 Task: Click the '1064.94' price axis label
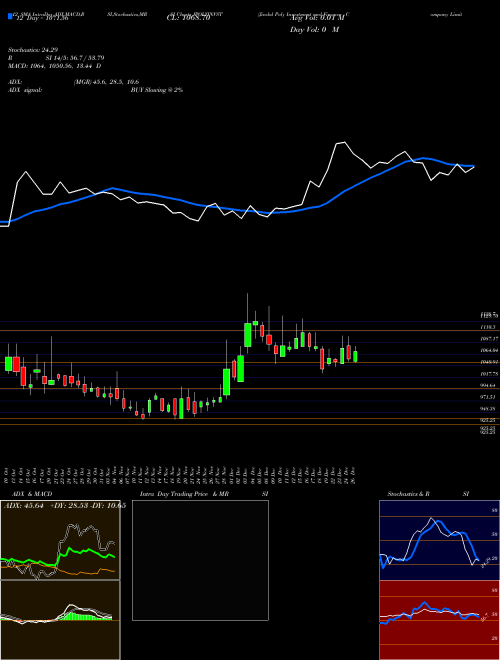[x=490, y=350]
